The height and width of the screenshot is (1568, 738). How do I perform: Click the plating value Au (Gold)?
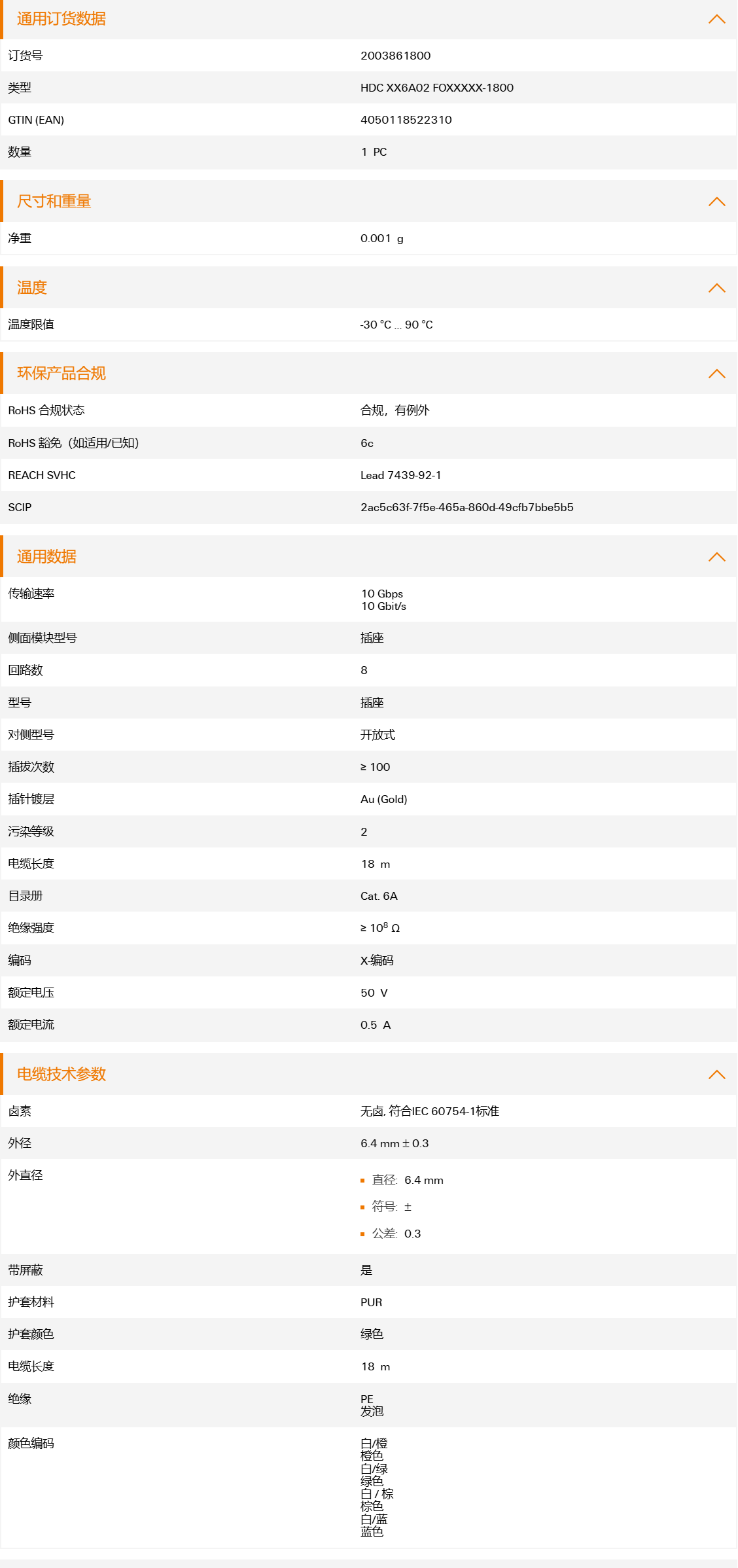pos(384,799)
